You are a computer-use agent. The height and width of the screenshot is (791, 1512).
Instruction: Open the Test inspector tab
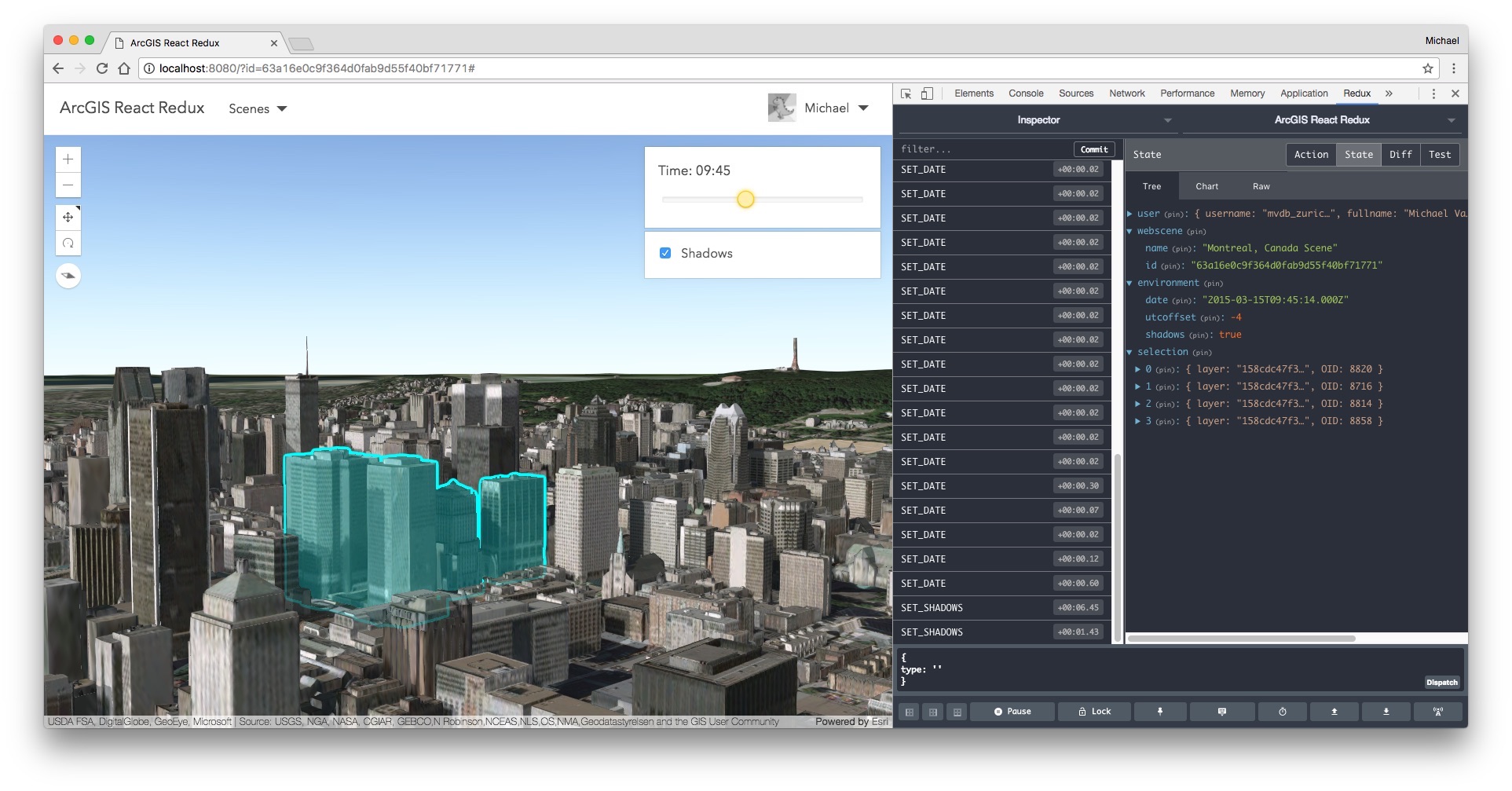coord(1440,155)
